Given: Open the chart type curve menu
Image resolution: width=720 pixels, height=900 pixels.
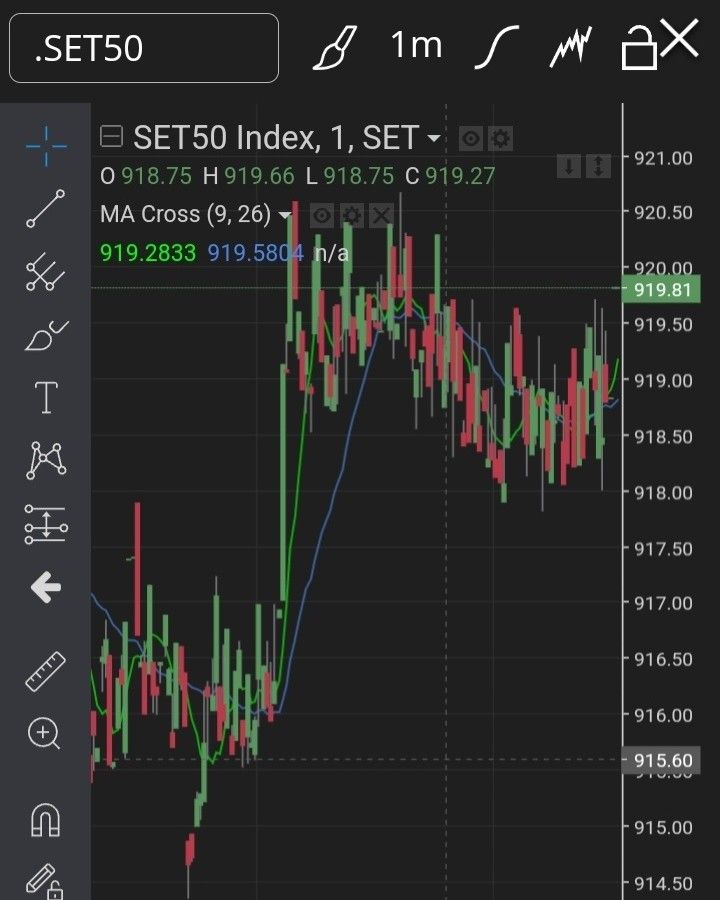Looking at the screenshot, I should point(496,47).
